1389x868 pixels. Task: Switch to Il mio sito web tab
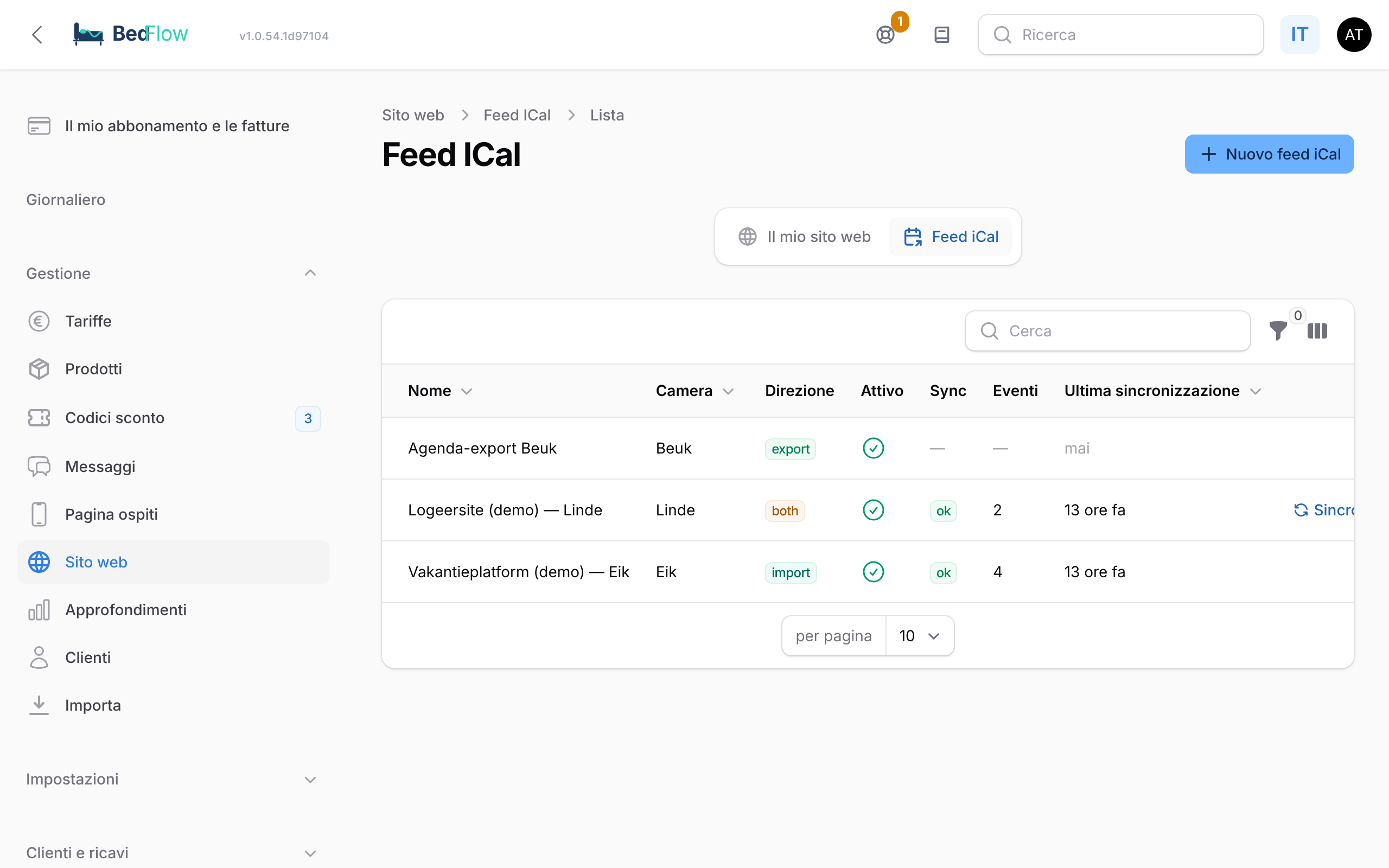pos(804,237)
